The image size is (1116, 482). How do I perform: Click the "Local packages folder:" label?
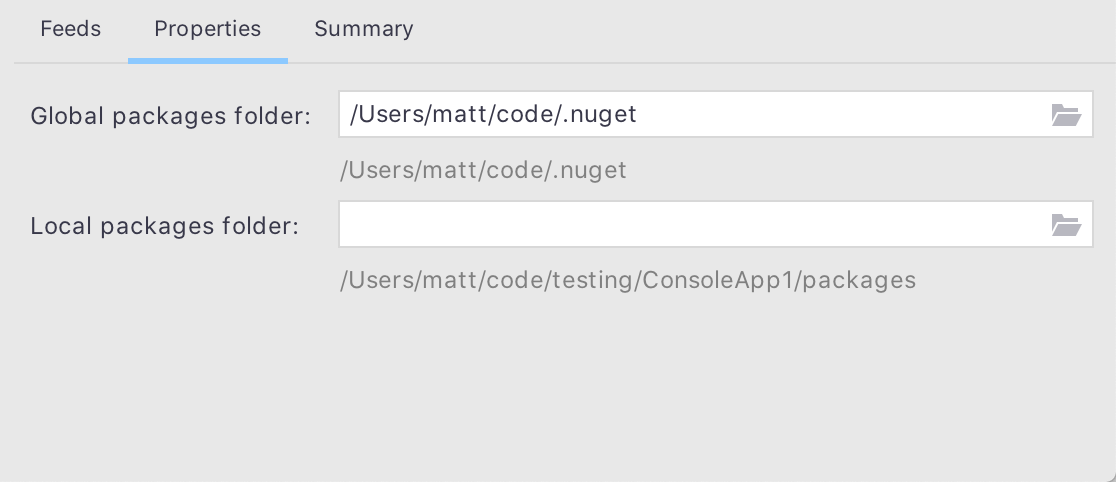pos(164,226)
